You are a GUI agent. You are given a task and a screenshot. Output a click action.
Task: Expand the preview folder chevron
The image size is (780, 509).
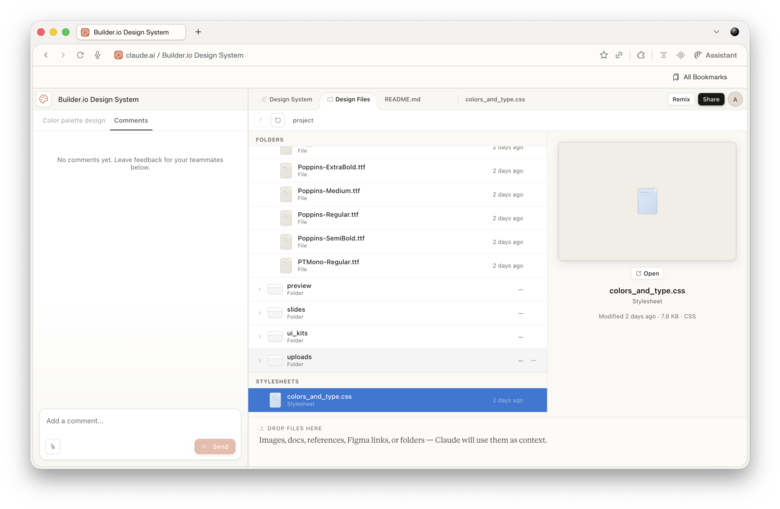click(260, 289)
